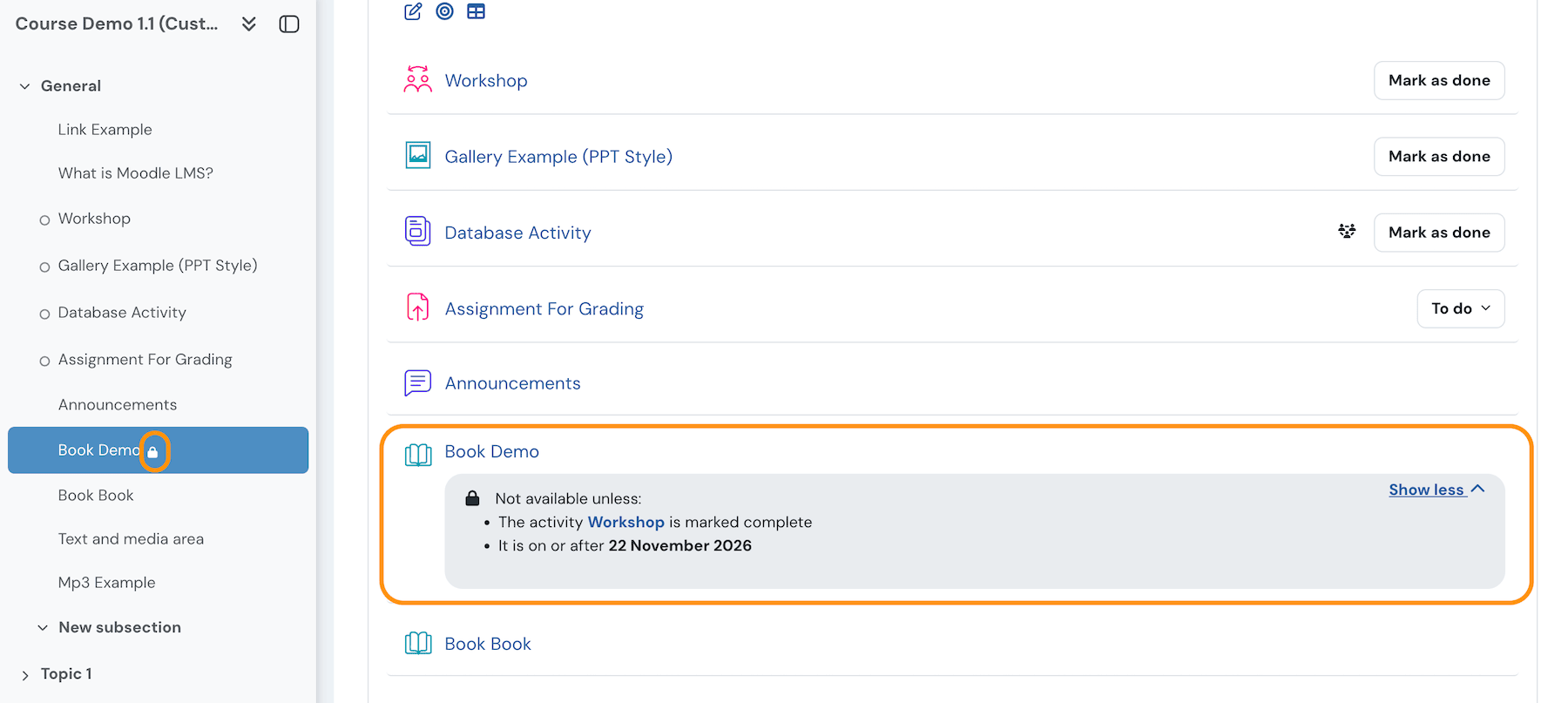Click the table grid icon at top

coord(476,11)
